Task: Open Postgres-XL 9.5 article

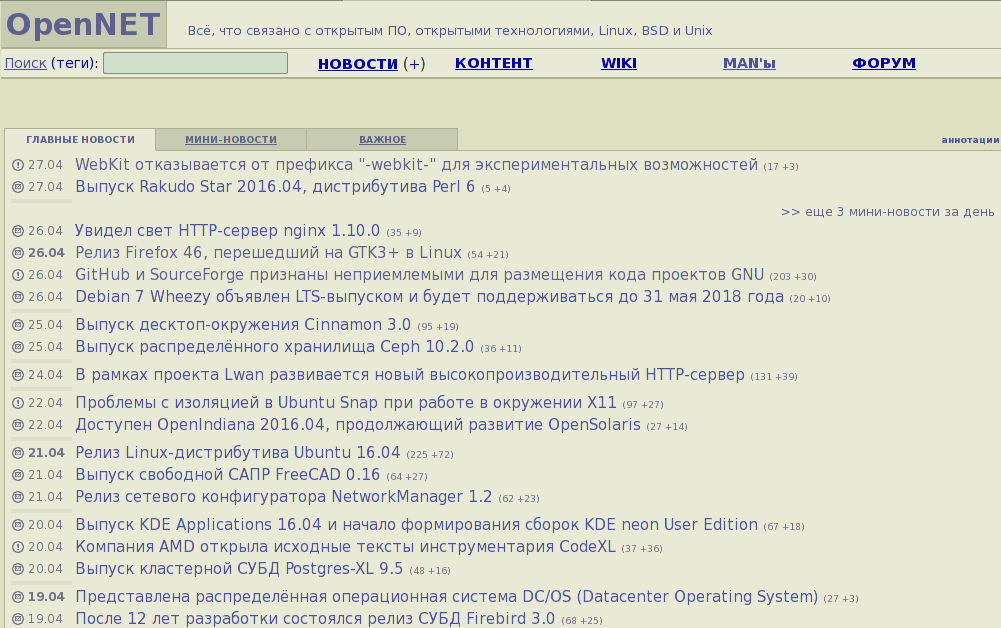Action: [239, 569]
